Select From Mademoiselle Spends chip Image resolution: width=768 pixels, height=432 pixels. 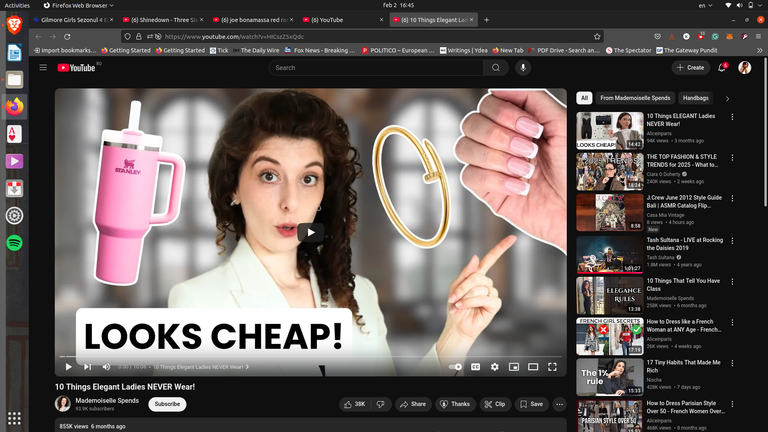click(x=635, y=98)
